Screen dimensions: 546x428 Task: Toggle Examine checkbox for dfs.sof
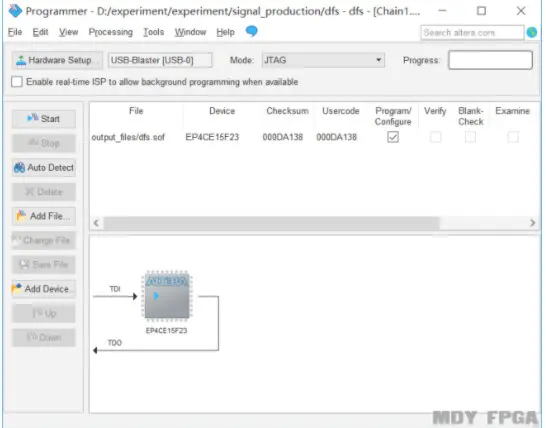513,137
